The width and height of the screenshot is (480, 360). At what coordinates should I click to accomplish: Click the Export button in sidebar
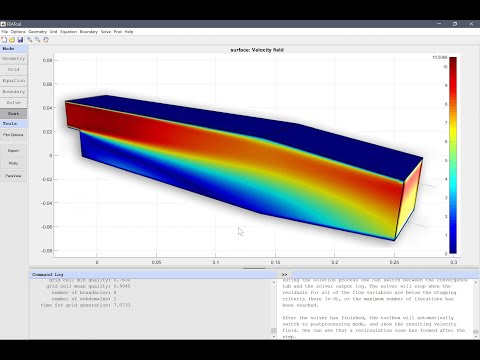pyautogui.click(x=14, y=151)
